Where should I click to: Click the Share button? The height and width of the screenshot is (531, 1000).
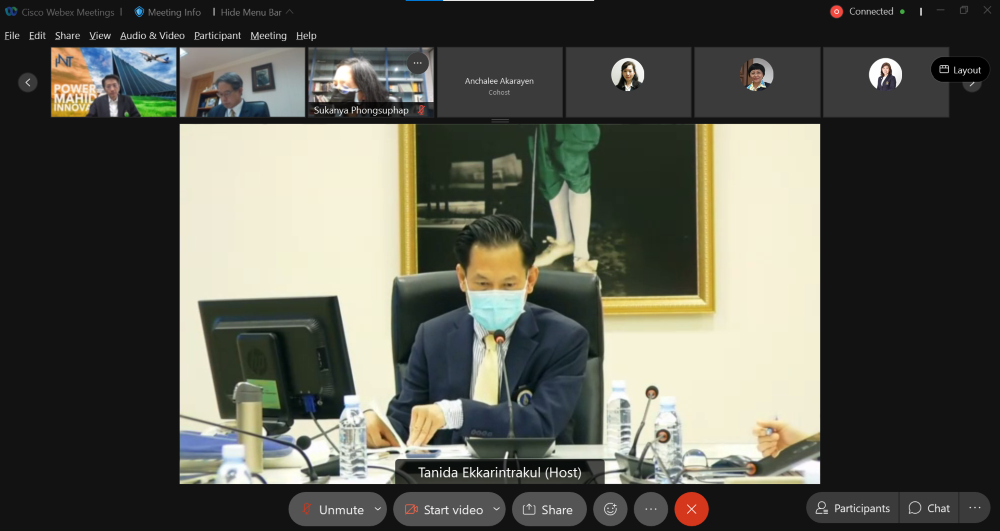pos(548,509)
